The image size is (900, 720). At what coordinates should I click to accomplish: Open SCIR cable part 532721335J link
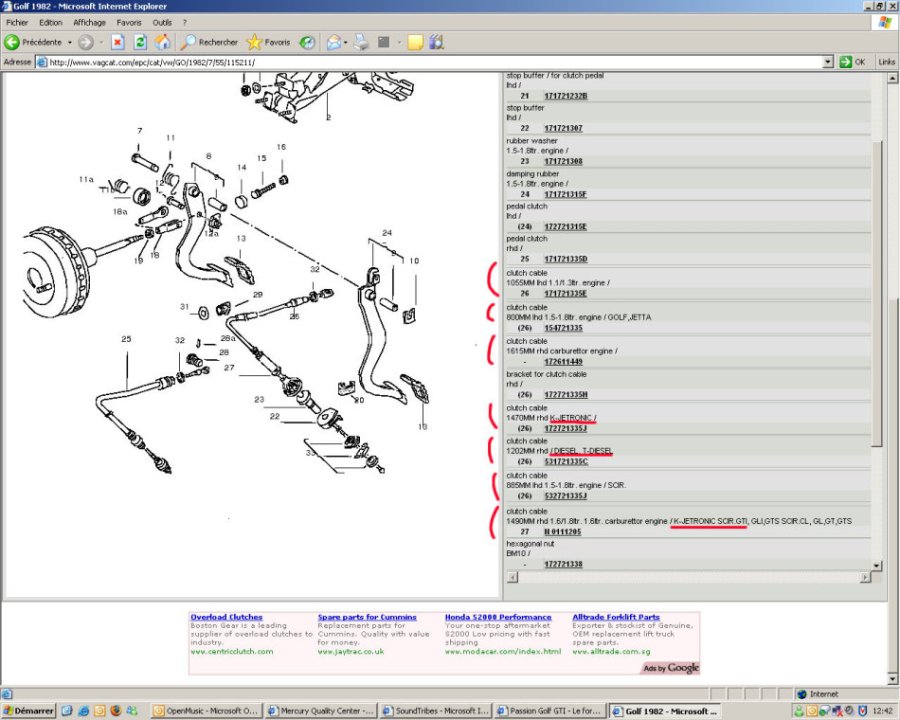tap(565, 496)
